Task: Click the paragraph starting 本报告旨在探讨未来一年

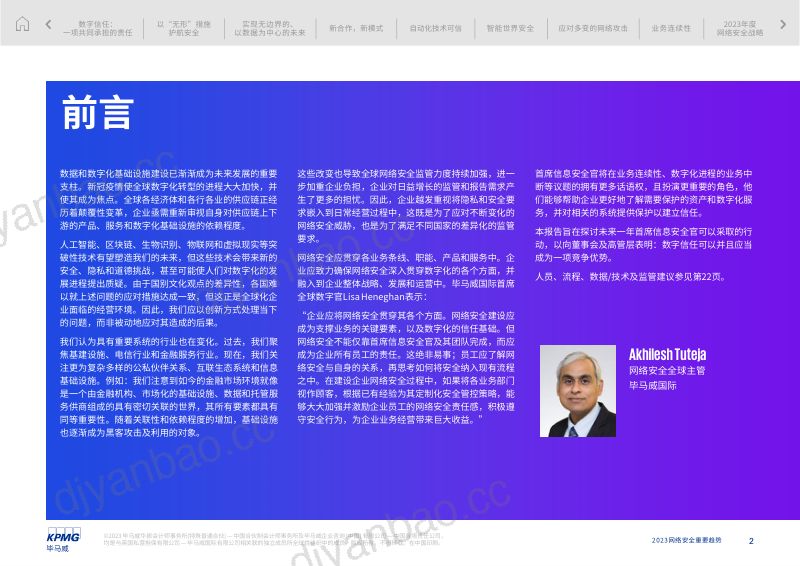Action: [643, 245]
